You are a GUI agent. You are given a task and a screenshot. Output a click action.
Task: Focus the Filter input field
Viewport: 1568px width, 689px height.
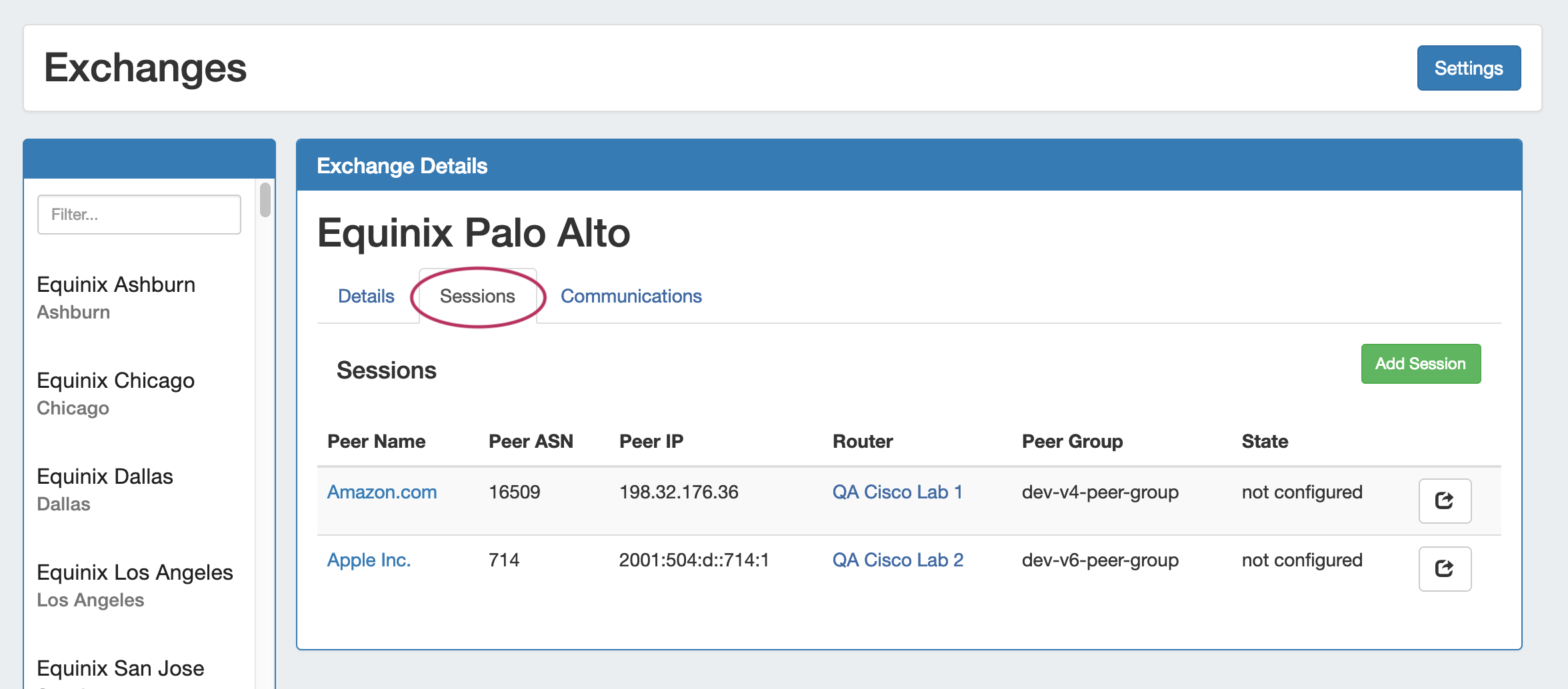click(139, 215)
